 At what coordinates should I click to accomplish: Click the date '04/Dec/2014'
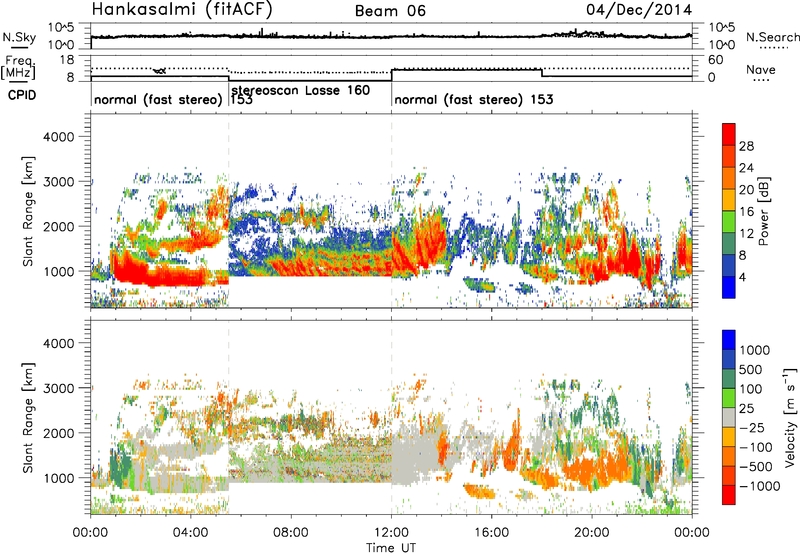click(639, 10)
